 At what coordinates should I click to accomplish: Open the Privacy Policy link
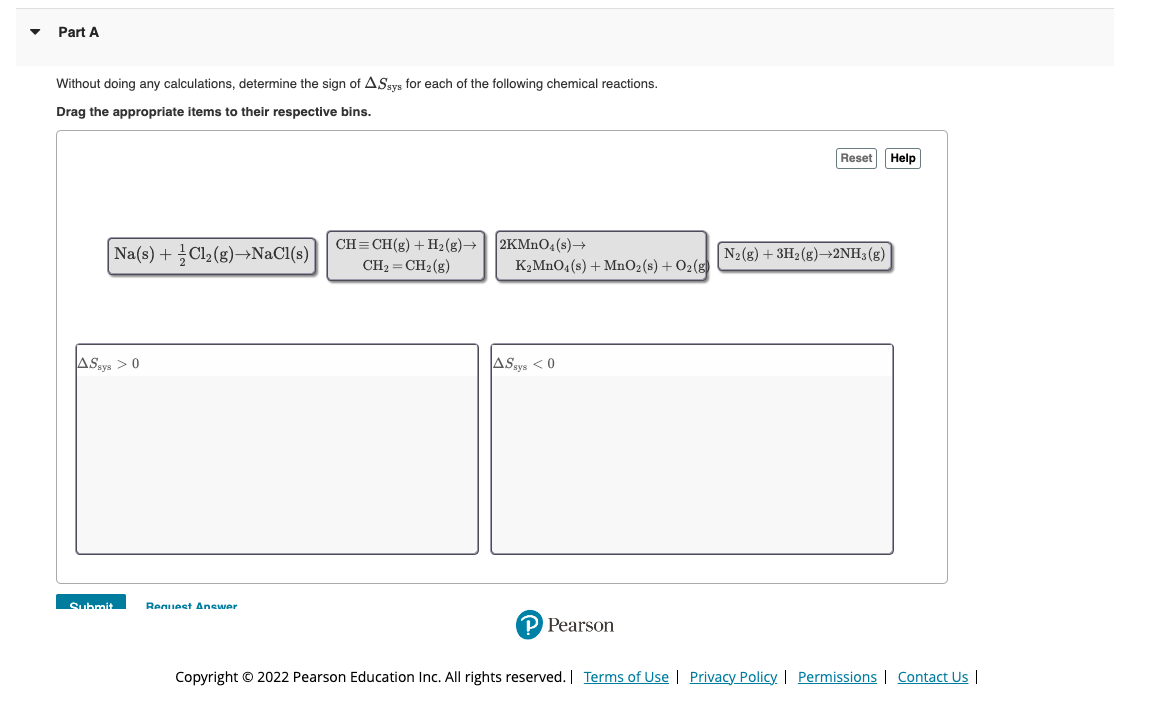(733, 677)
